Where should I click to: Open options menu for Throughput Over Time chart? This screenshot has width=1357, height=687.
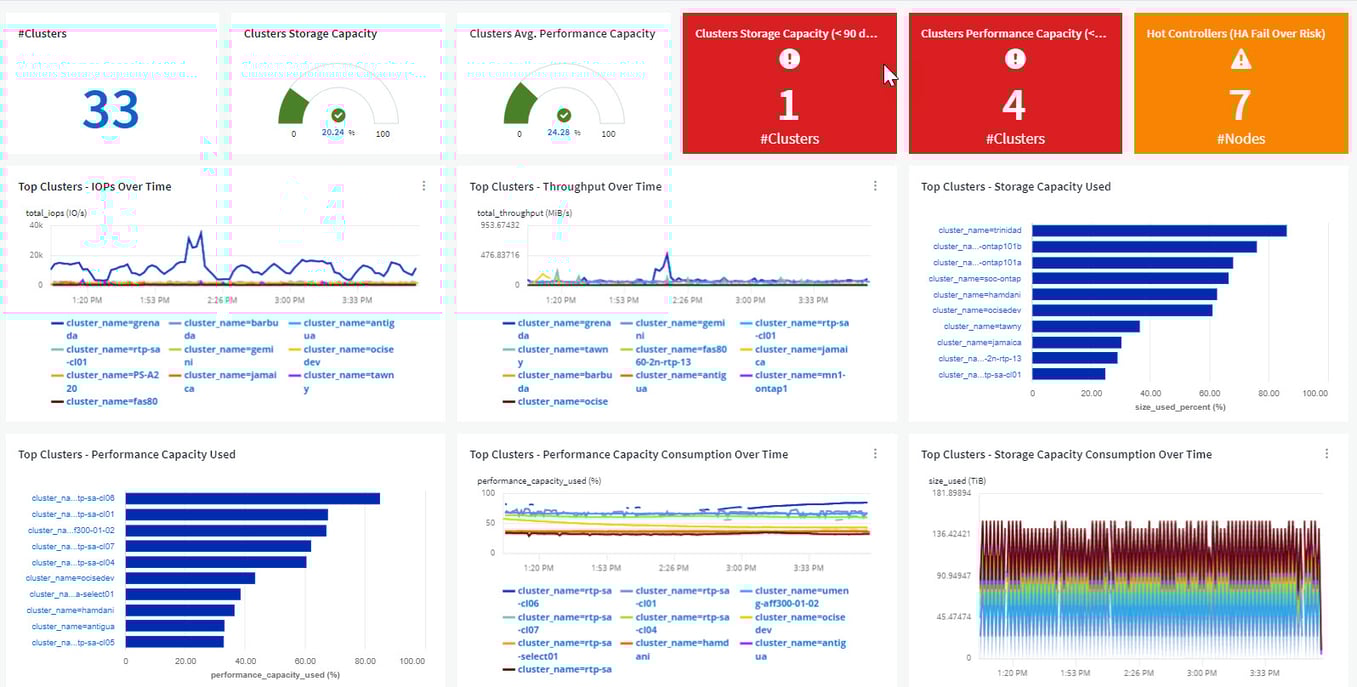click(x=875, y=186)
